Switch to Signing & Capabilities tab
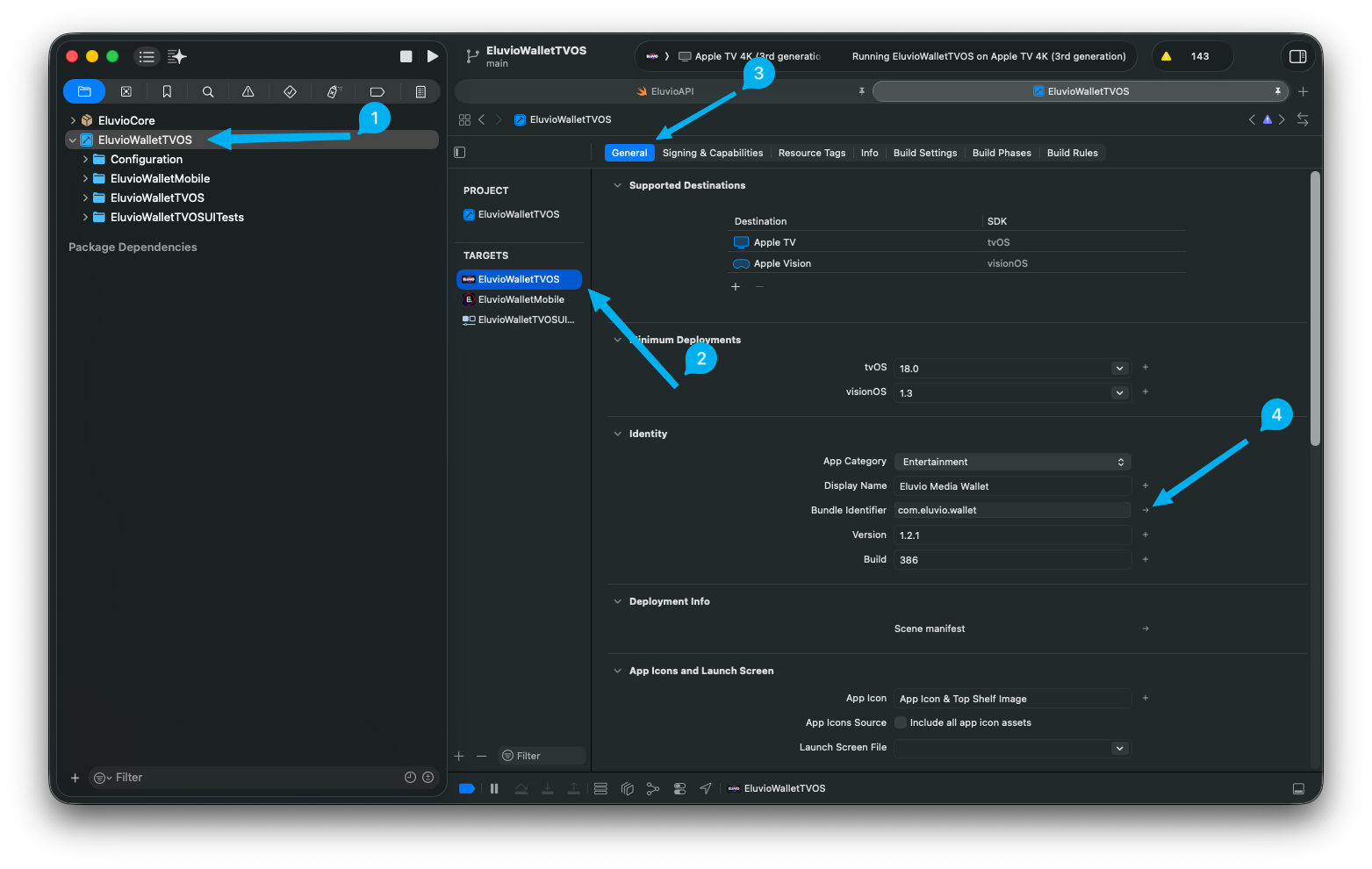Viewport: 1372px width, 869px height. 713,153
